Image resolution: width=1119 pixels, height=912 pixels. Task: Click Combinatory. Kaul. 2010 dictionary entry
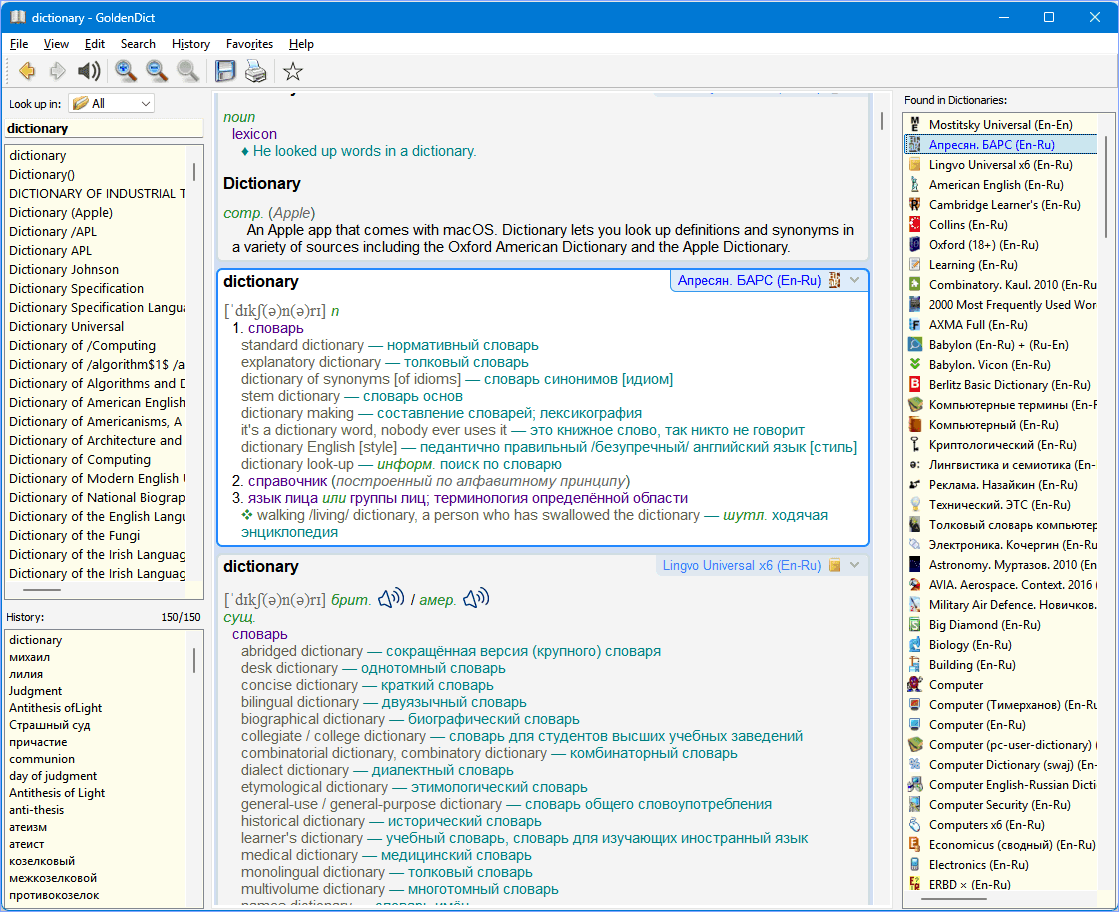click(1001, 284)
